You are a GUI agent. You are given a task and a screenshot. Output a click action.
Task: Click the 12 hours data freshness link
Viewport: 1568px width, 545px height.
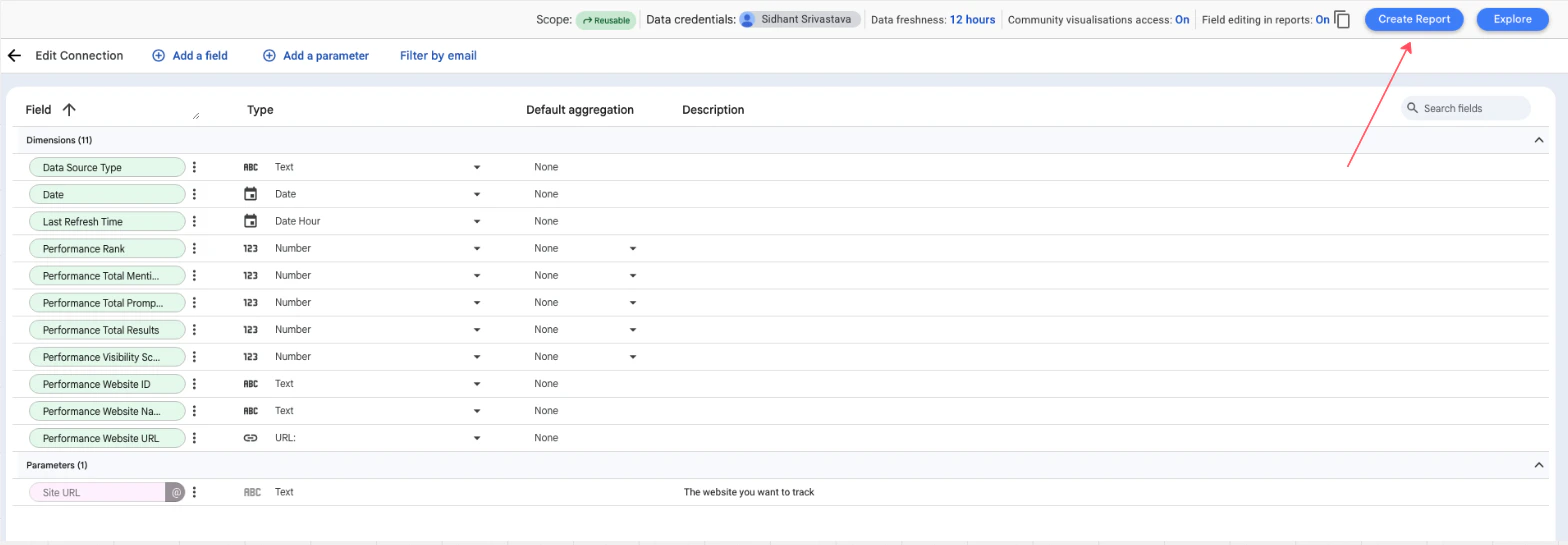coord(972,19)
